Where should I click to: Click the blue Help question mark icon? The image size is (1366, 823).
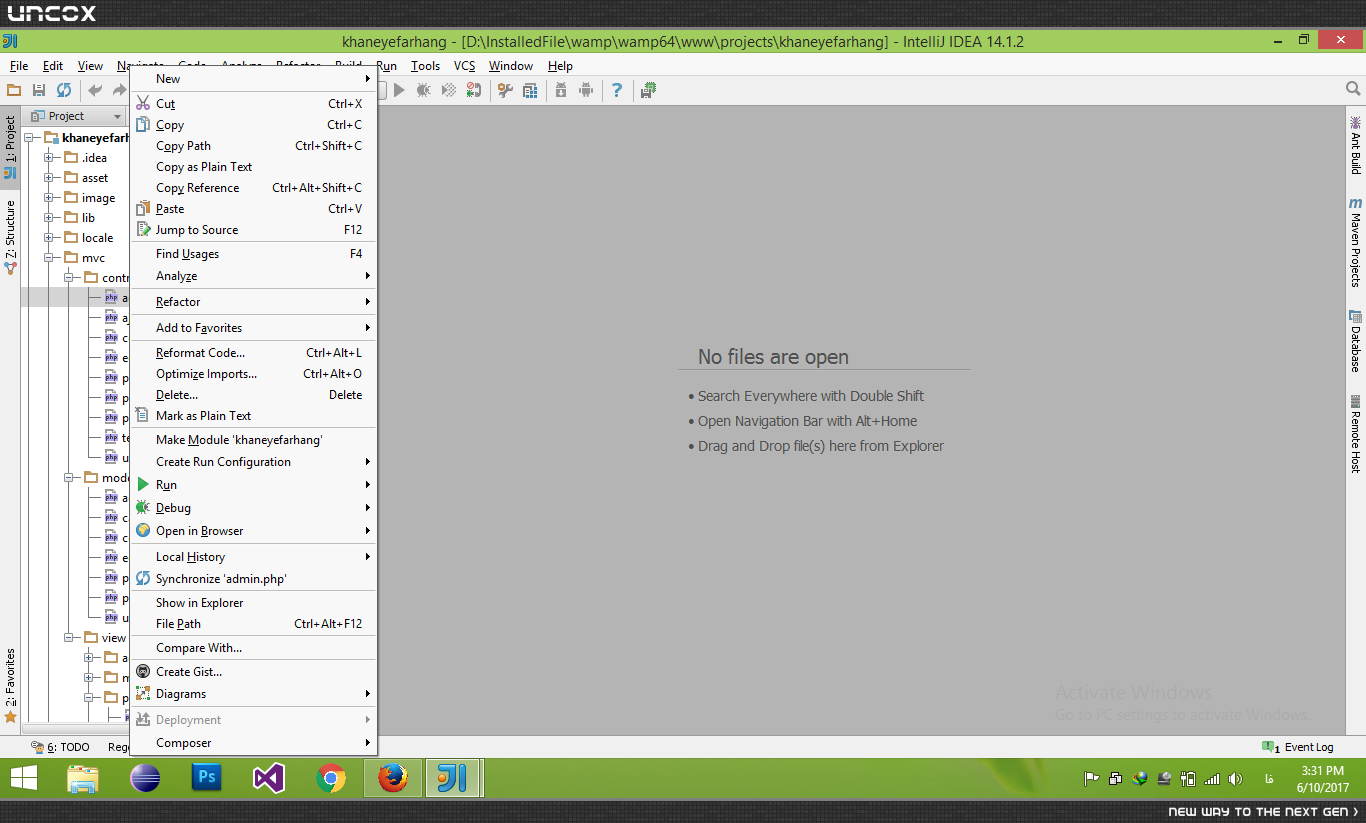[x=617, y=90]
